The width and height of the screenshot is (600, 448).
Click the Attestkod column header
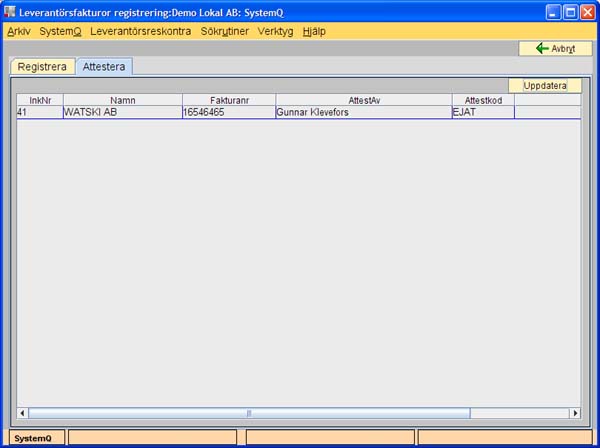click(x=483, y=100)
